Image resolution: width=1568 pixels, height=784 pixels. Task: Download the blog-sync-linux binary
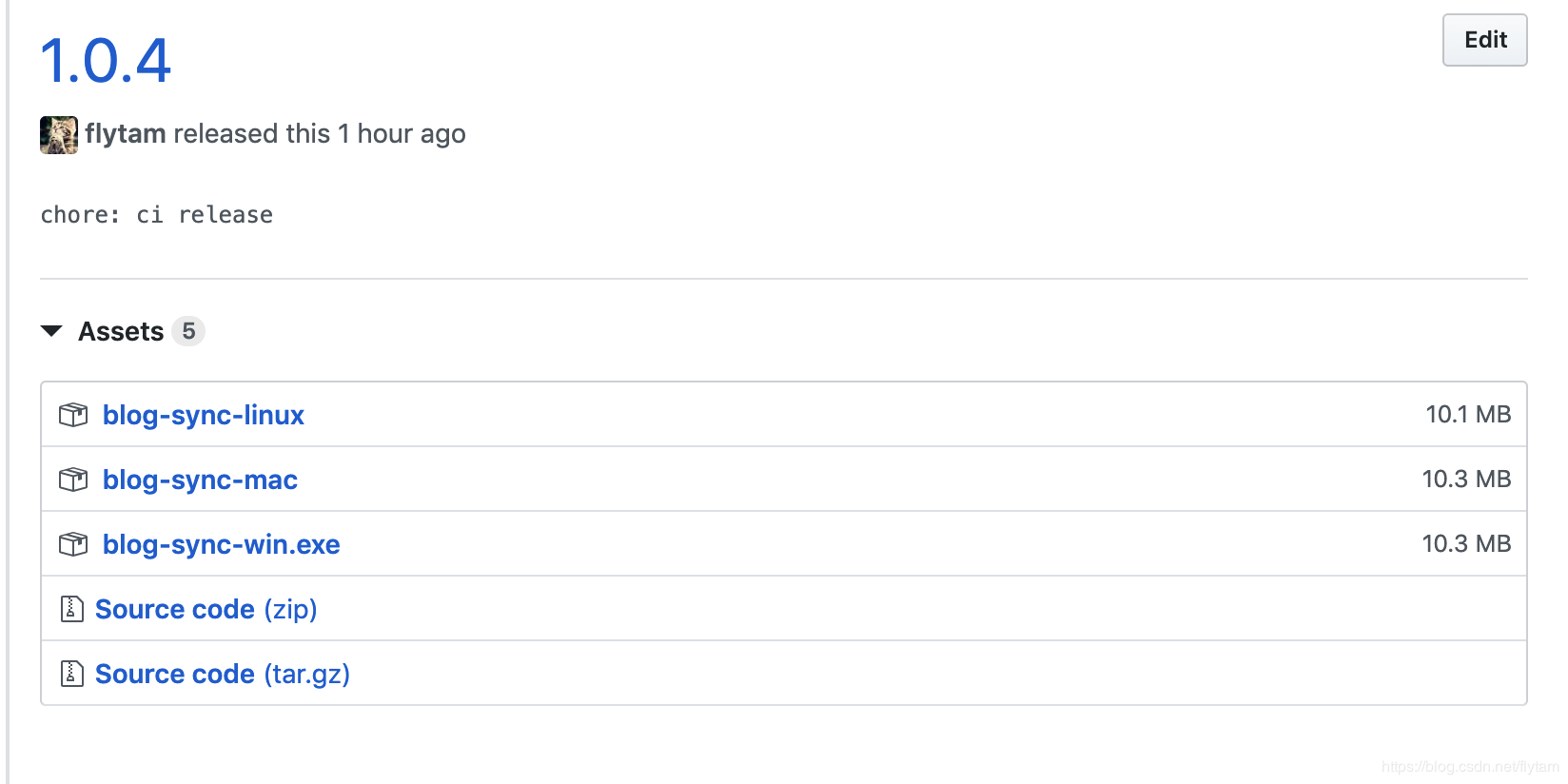point(204,415)
